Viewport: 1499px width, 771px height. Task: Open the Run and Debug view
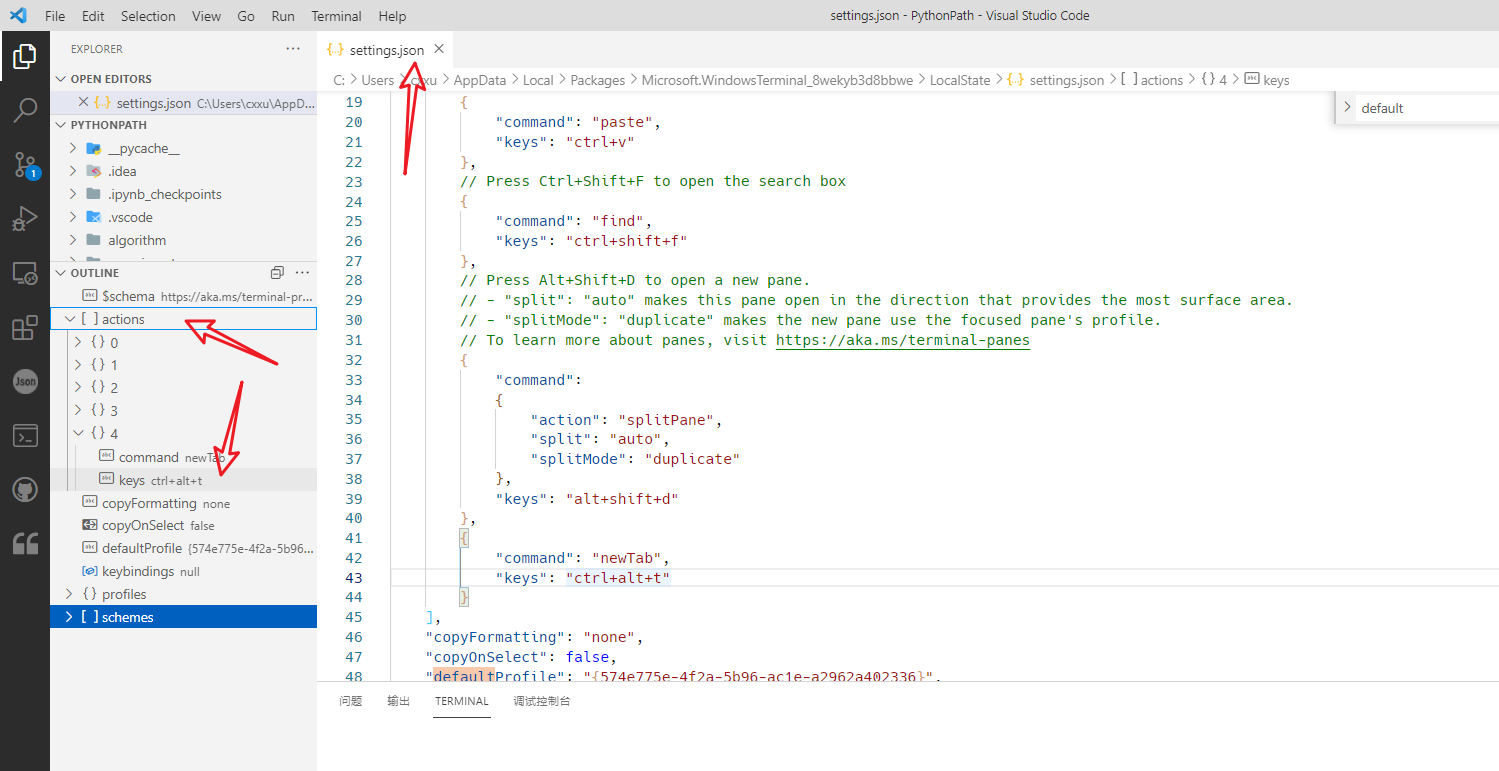(x=25, y=218)
